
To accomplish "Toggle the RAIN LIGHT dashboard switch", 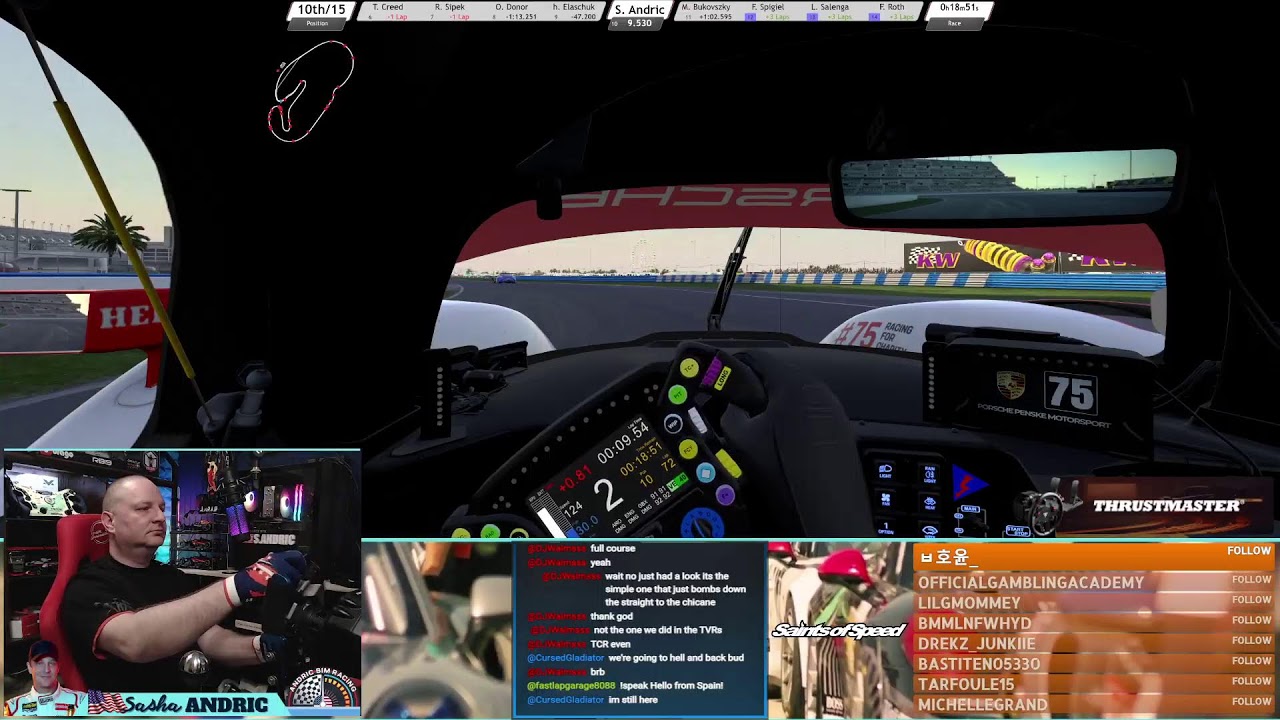I will tap(930, 473).
